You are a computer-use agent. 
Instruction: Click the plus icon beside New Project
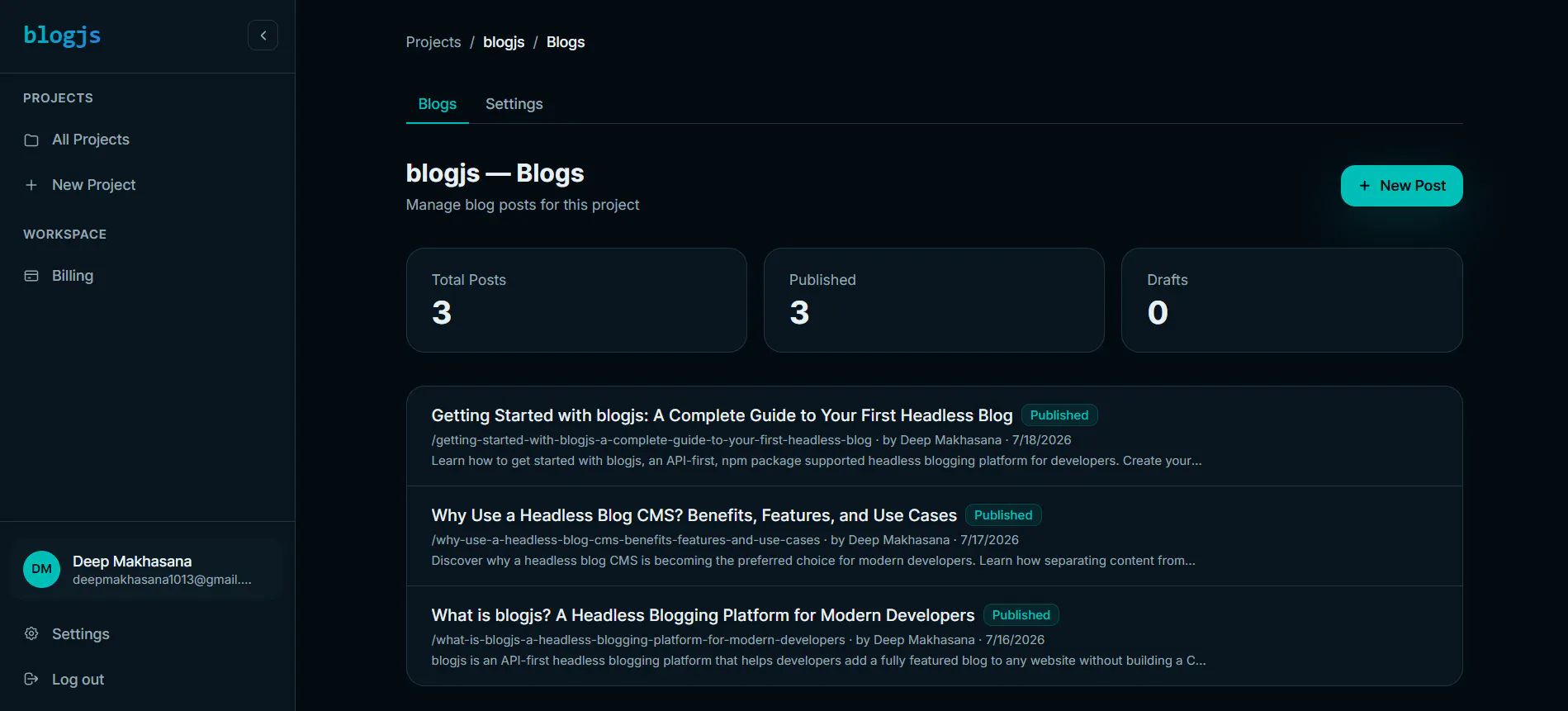pyautogui.click(x=31, y=185)
